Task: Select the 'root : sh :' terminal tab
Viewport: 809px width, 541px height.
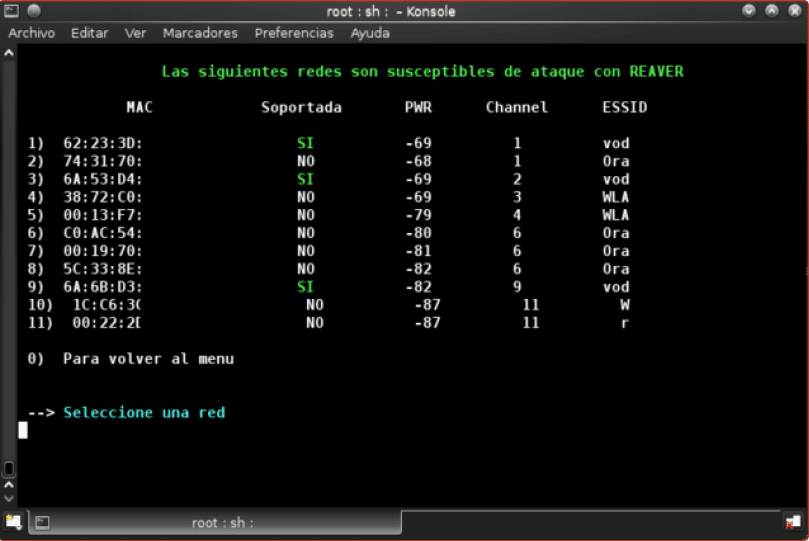Action: tap(215, 522)
